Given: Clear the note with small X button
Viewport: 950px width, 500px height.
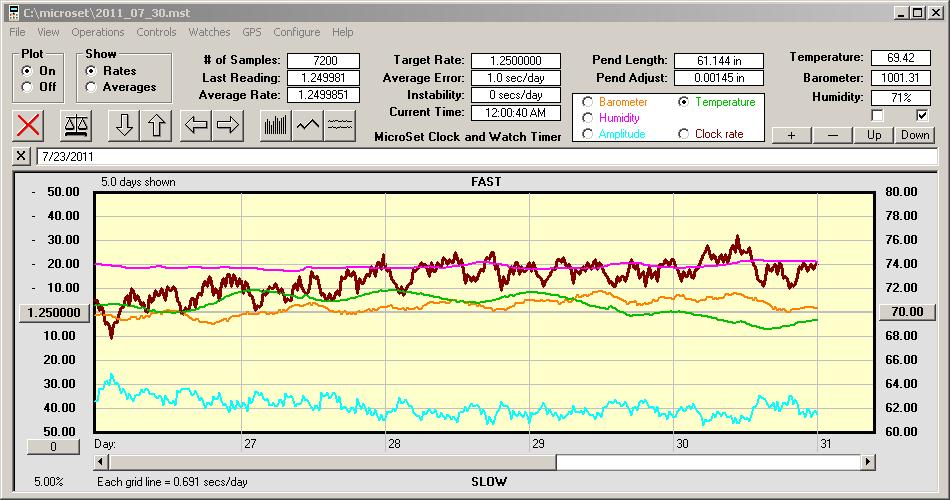Looking at the screenshot, I should coord(21,156).
